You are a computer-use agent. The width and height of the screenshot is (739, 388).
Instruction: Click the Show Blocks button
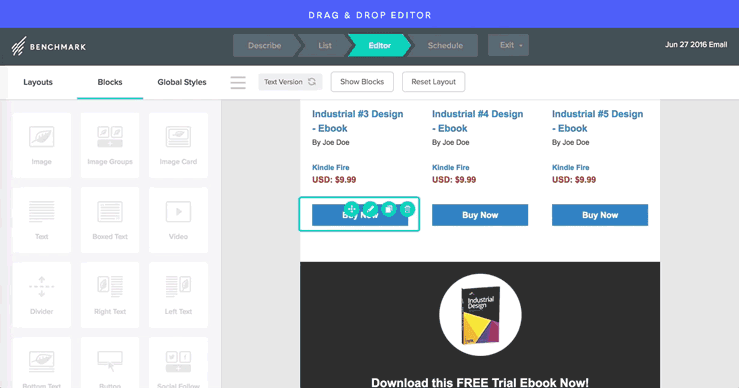362,82
